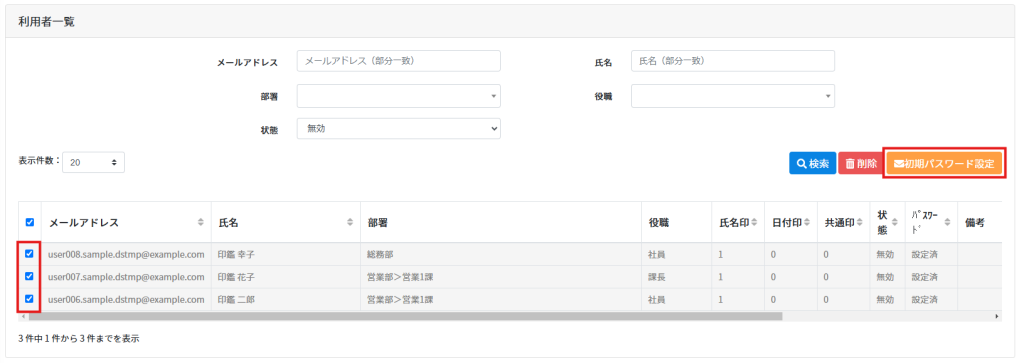Screen dimensions: 1024x363
Task: Toggle the select-all header checkbox
Action: click(x=29, y=222)
